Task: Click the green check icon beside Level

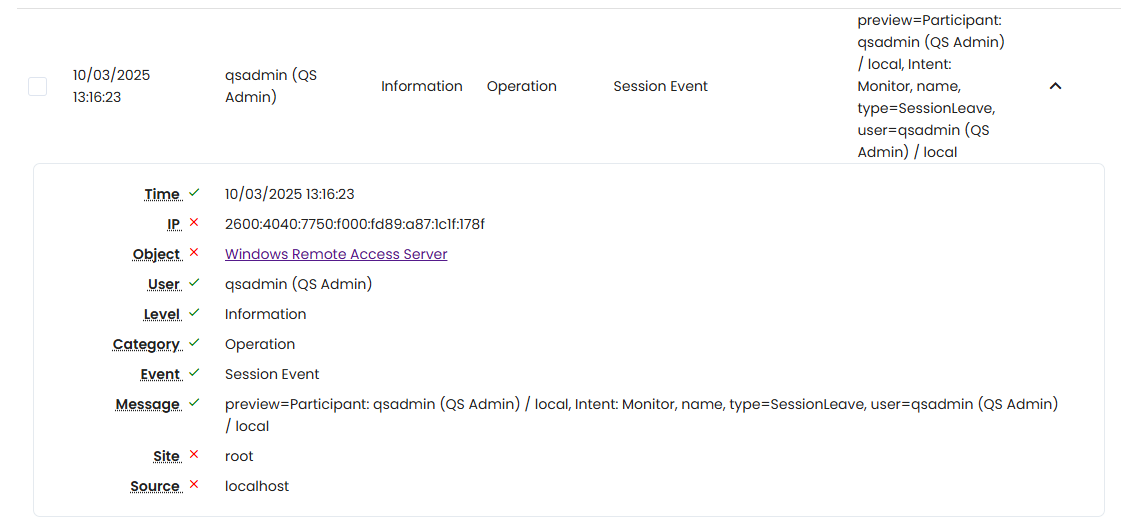Action: [194, 313]
